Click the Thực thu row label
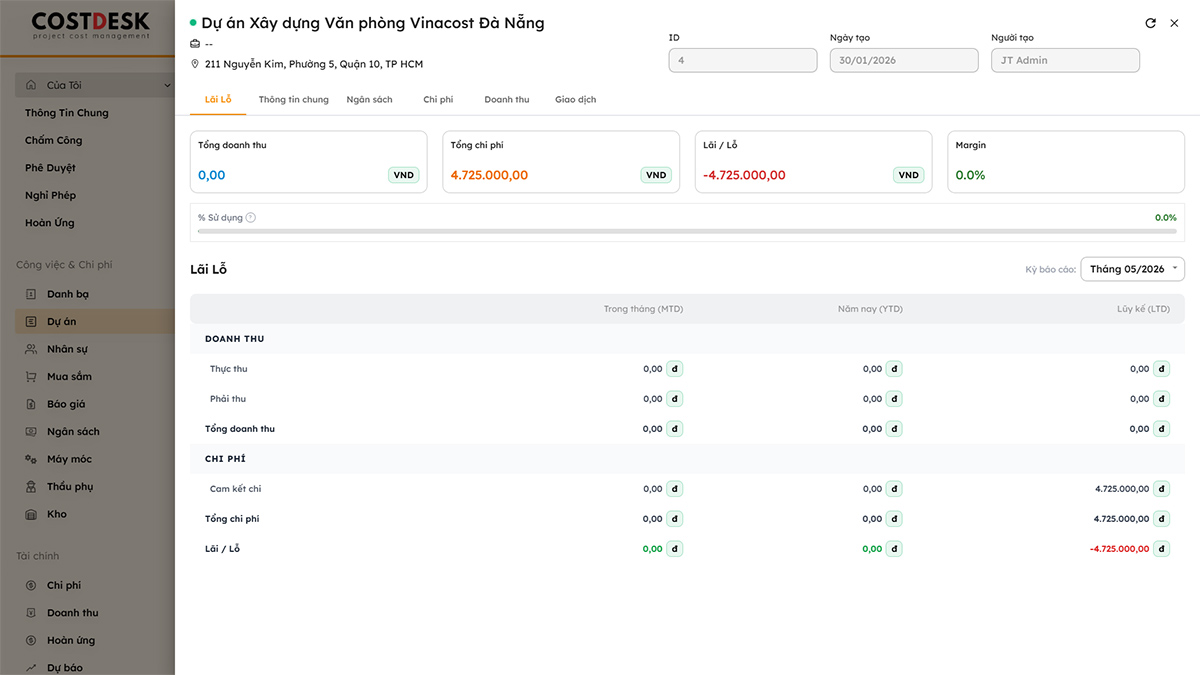This screenshot has height=675, width=1200. coord(229,369)
